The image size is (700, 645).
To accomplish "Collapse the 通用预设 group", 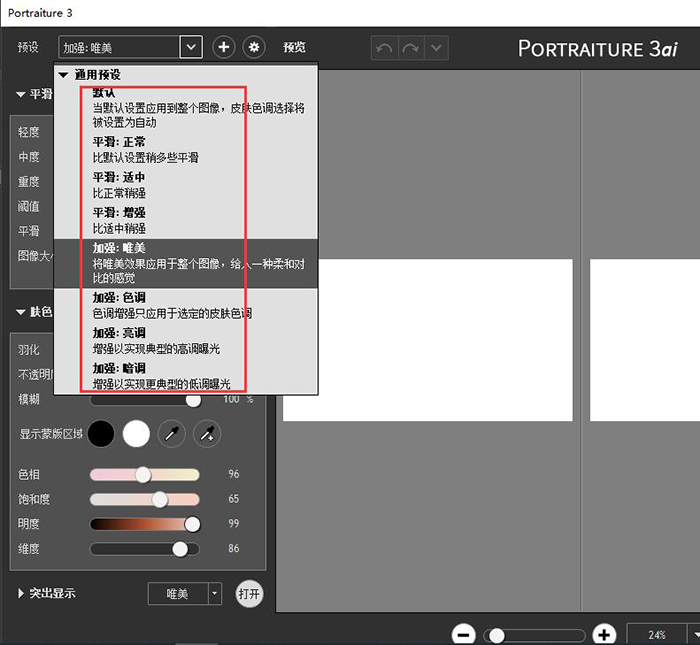I will 63,75.
